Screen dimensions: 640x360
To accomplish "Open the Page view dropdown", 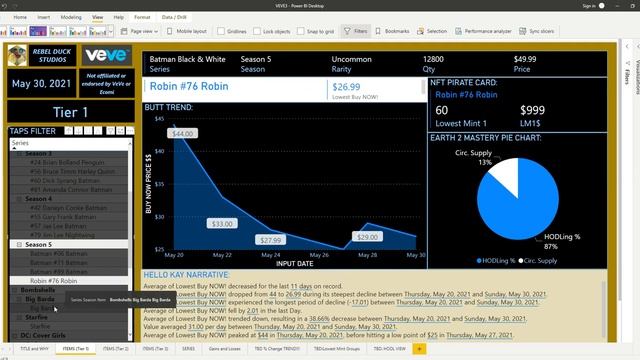I will point(139,31).
